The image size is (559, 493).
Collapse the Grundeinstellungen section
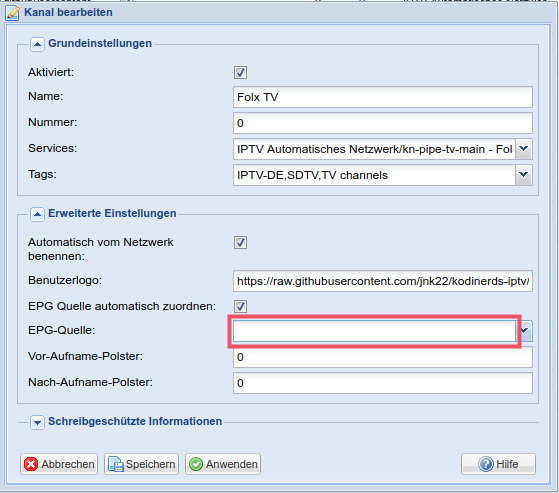tap(37, 44)
